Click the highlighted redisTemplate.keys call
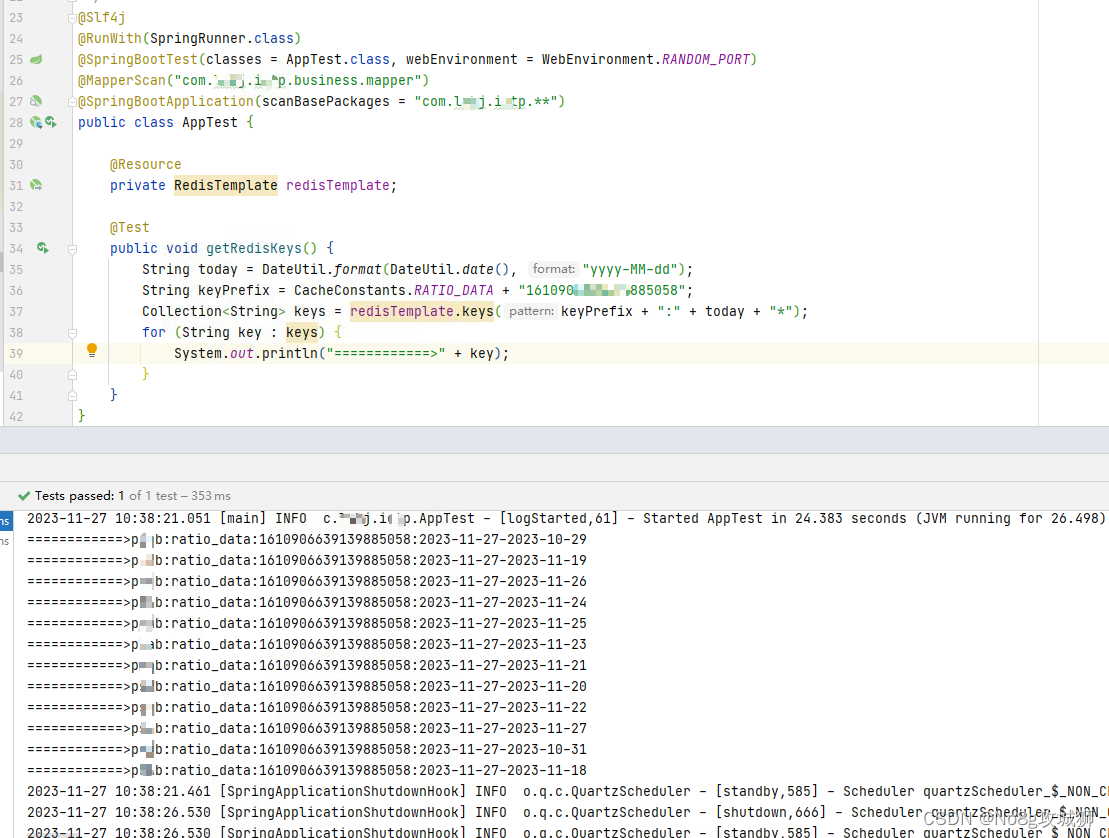The height and width of the screenshot is (838, 1109). tap(422, 311)
